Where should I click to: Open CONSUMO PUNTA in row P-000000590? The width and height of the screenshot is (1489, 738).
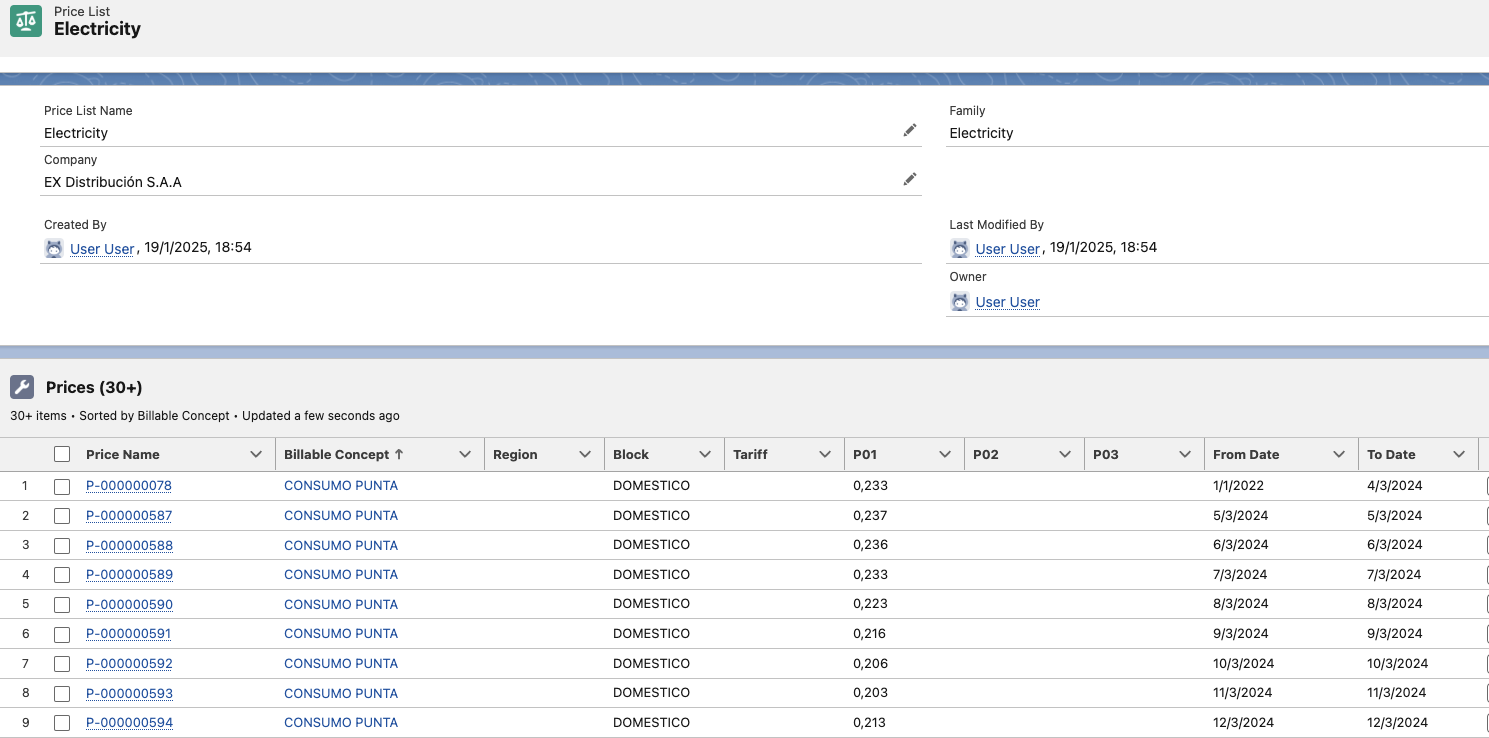(x=341, y=604)
